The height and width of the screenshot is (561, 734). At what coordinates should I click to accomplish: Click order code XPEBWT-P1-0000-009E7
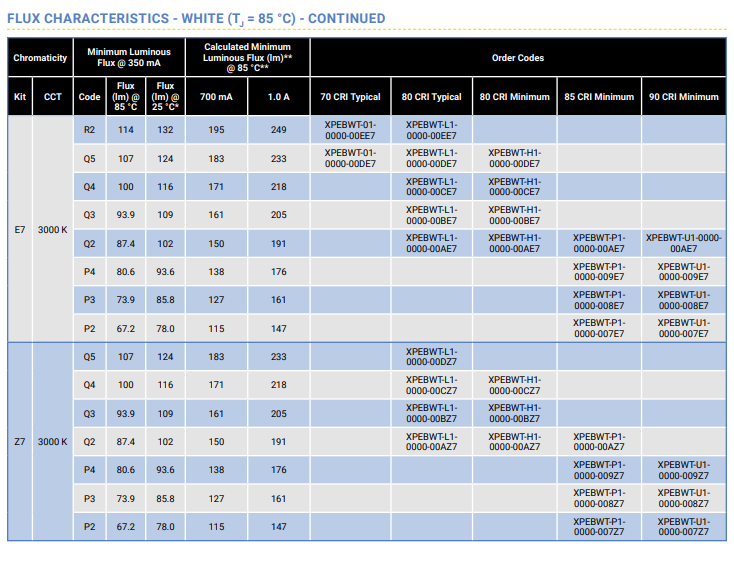599,272
